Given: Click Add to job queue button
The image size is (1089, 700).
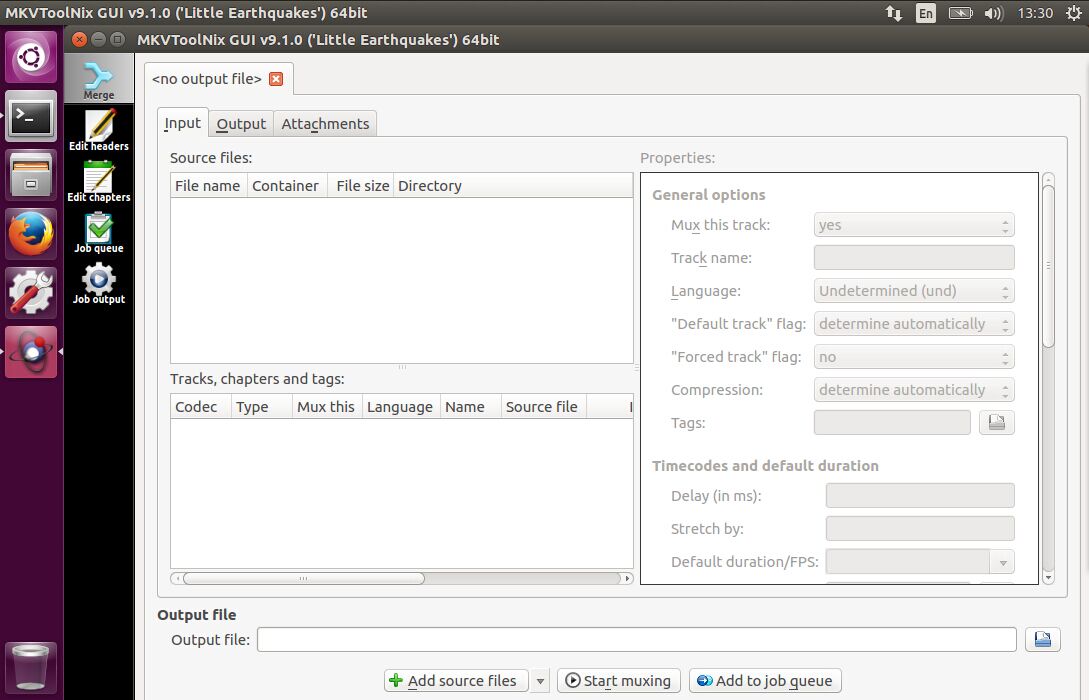Looking at the screenshot, I should click(x=765, y=681).
